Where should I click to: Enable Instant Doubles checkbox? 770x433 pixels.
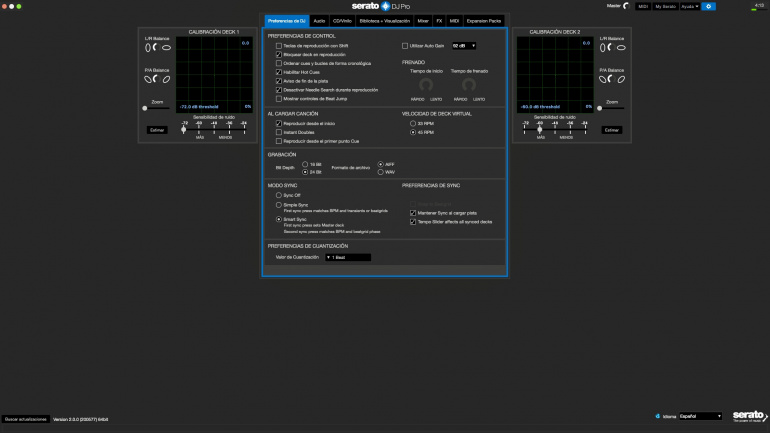tap(278, 132)
